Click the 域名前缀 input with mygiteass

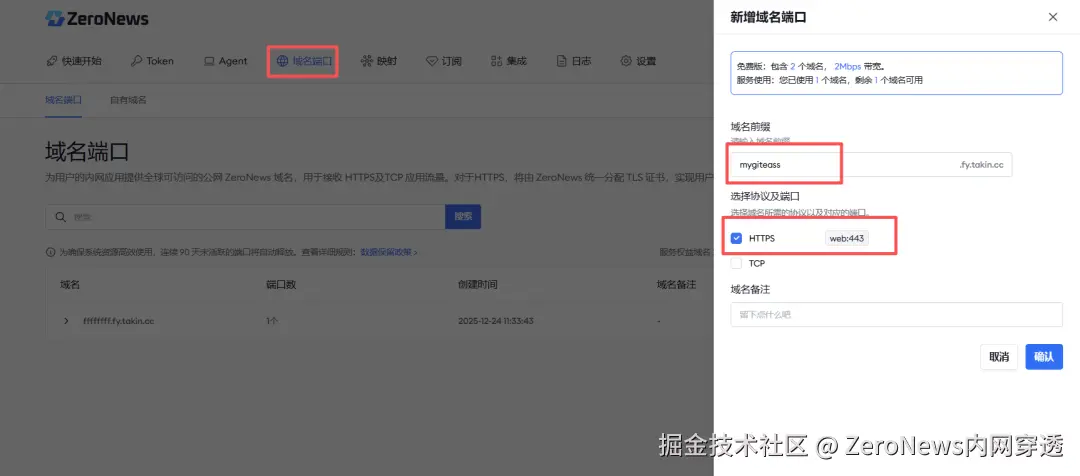[x=871, y=165]
